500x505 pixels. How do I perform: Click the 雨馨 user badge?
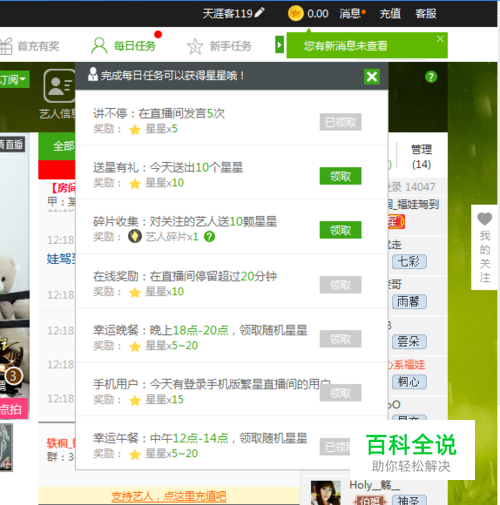coord(409,302)
